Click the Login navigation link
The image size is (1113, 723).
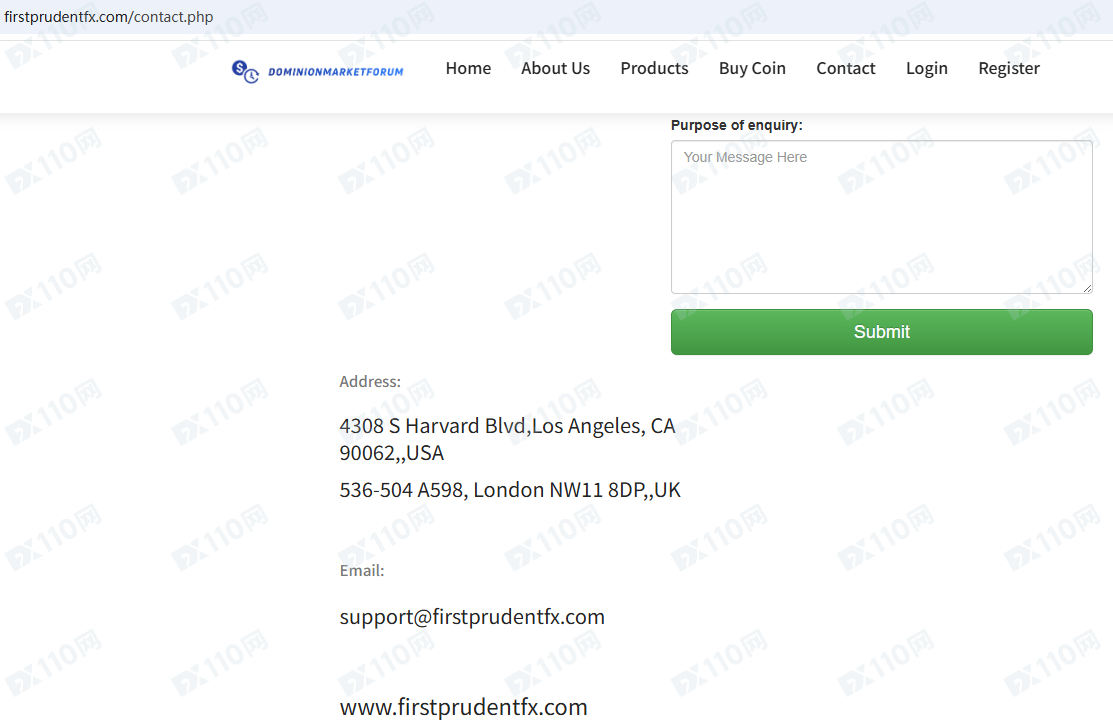[x=926, y=69]
